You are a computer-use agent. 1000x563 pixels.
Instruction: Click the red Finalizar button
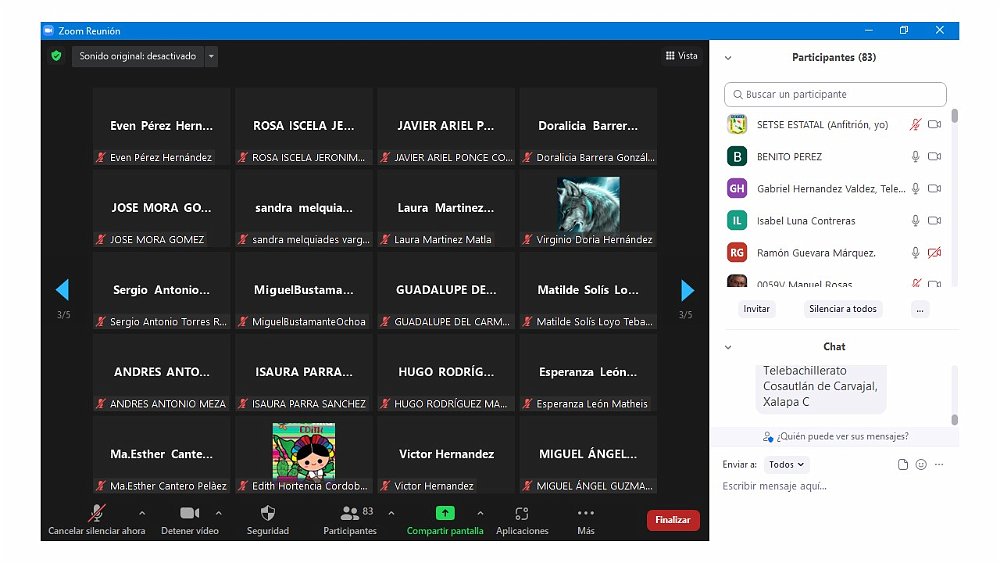pos(673,520)
